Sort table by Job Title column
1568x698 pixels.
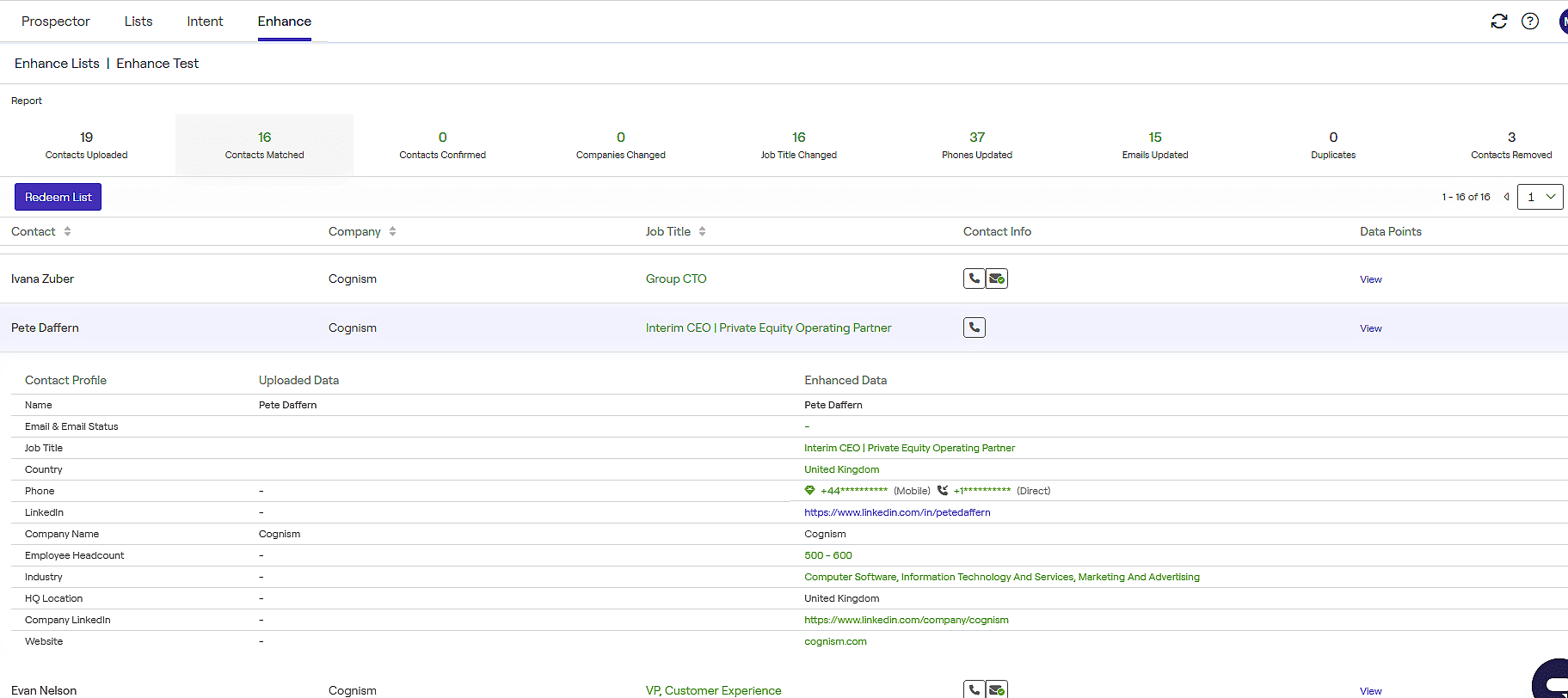click(x=702, y=231)
